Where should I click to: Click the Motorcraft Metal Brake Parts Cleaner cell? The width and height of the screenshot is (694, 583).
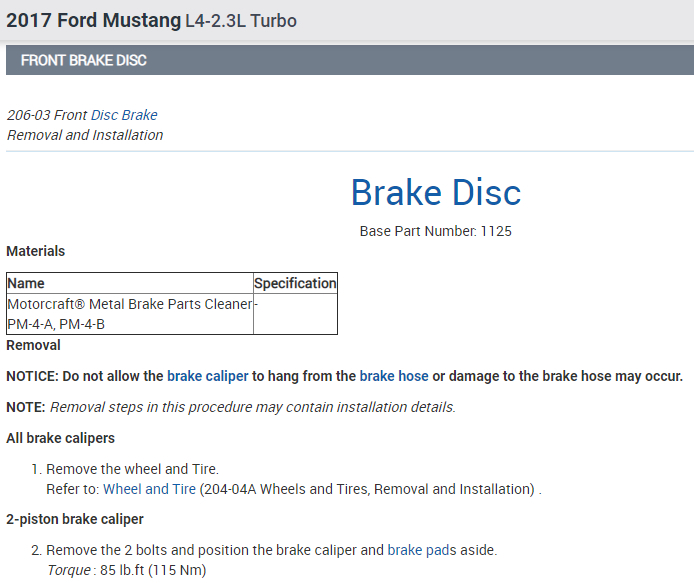tap(130, 313)
